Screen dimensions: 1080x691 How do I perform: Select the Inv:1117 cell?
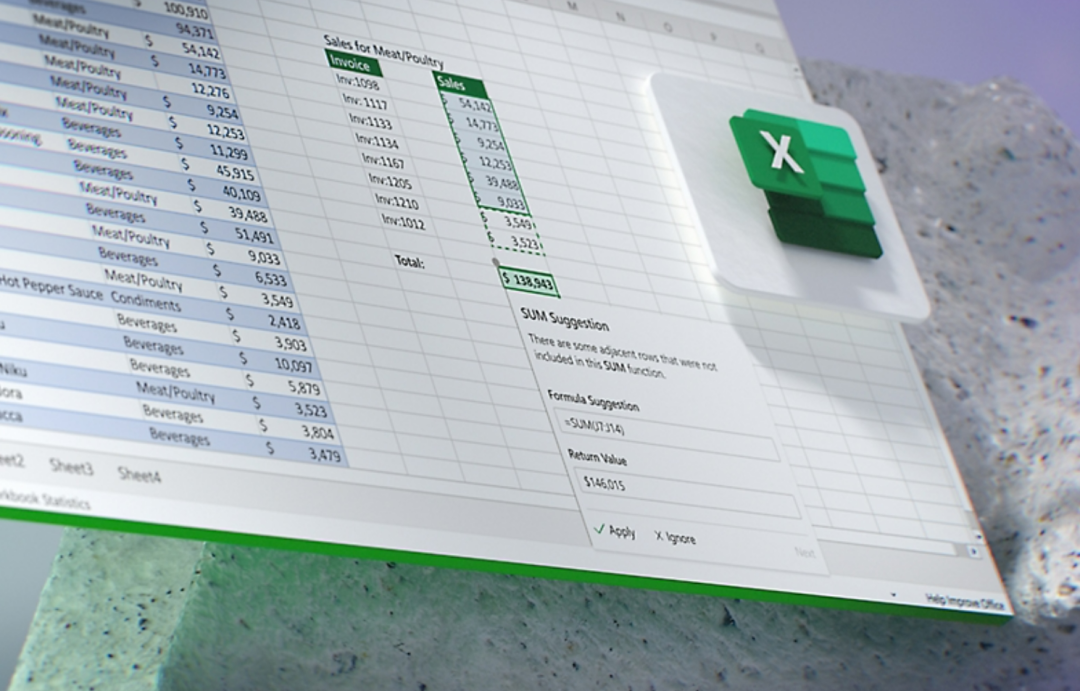tap(365, 103)
